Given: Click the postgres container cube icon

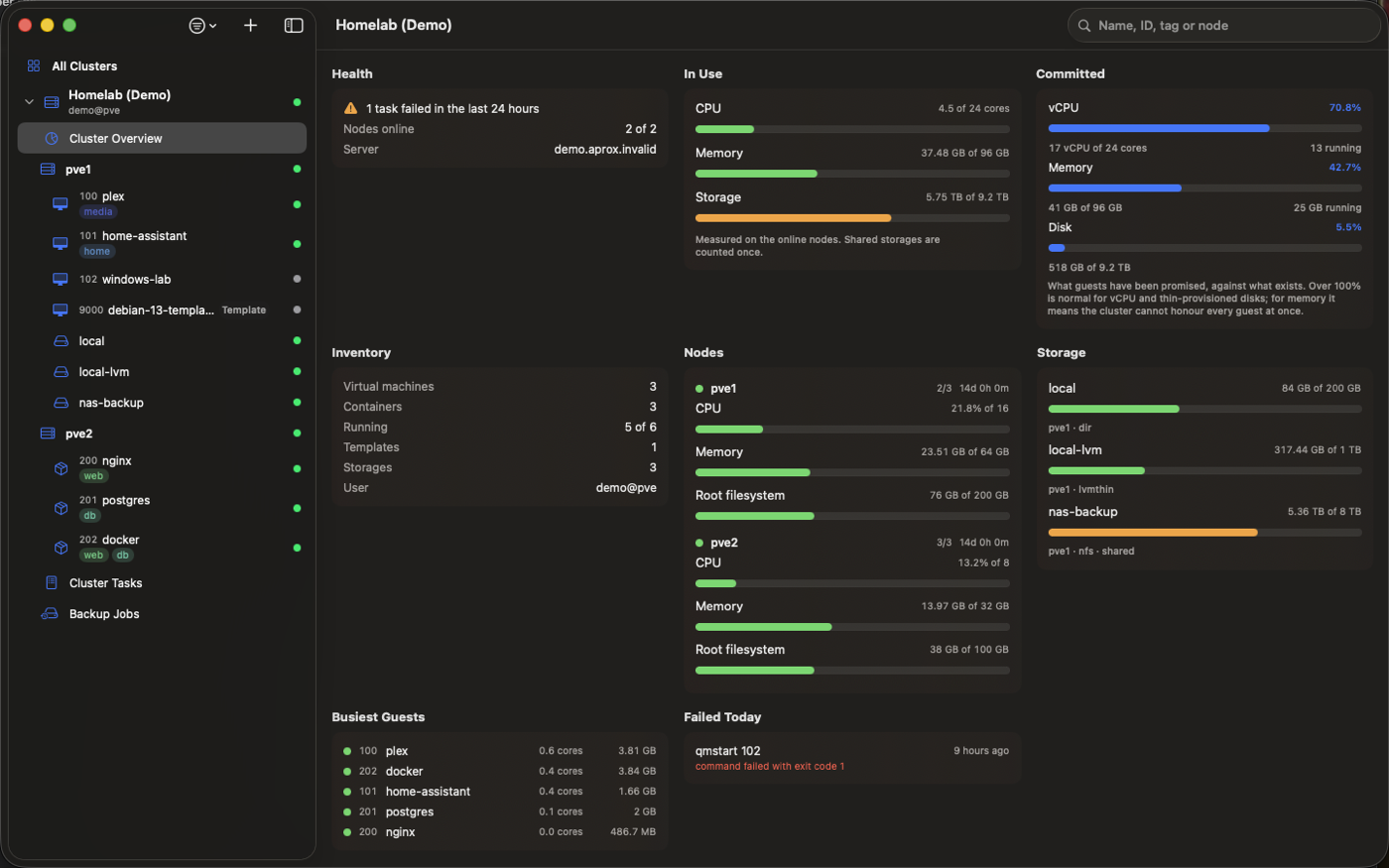Looking at the screenshot, I should [x=61, y=508].
